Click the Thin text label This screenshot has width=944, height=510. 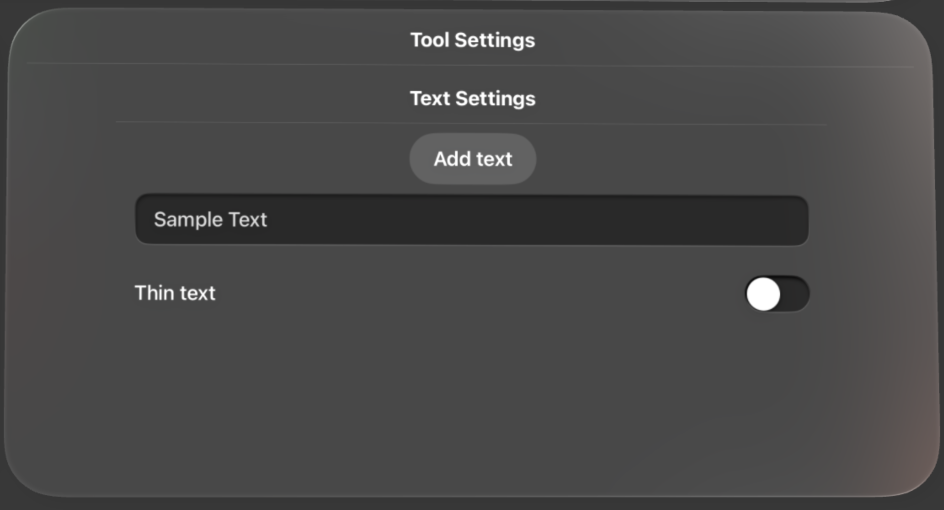(x=175, y=293)
